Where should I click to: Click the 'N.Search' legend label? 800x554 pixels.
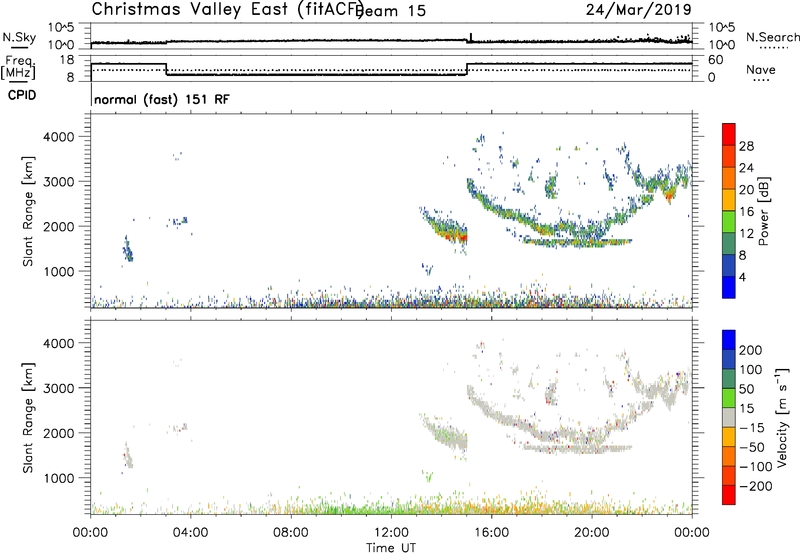[x=773, y=37]
